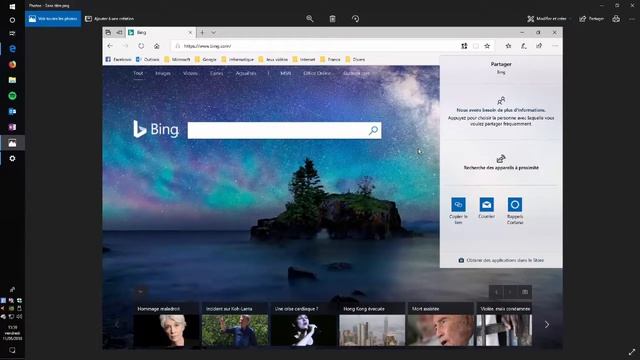Image resolution: width=640 pixels, height=360 pixels.
Task: Open Task View from the taskbar
Action: pos(12,33)
